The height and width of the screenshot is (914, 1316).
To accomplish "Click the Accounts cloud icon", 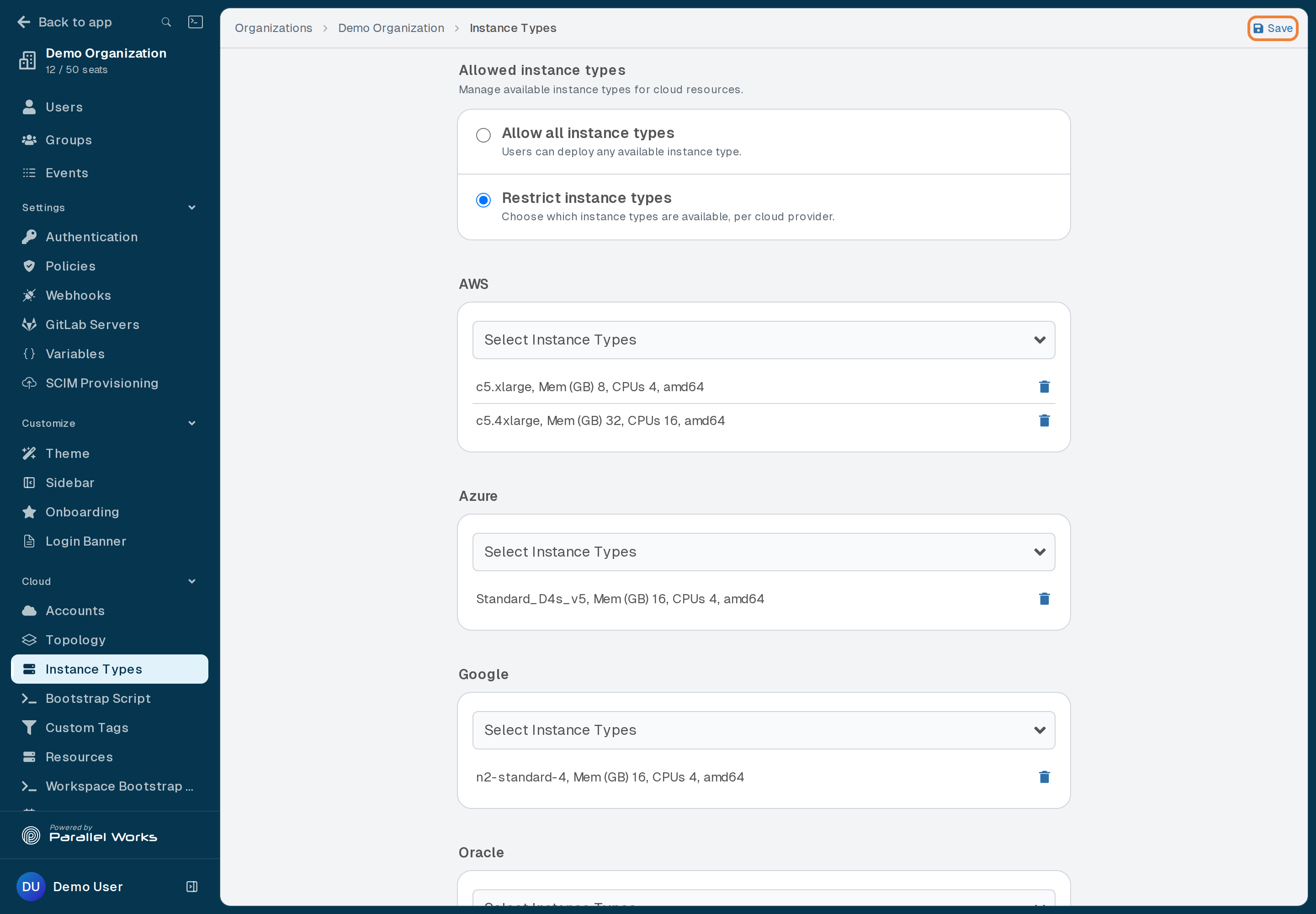I will (29, 611).
